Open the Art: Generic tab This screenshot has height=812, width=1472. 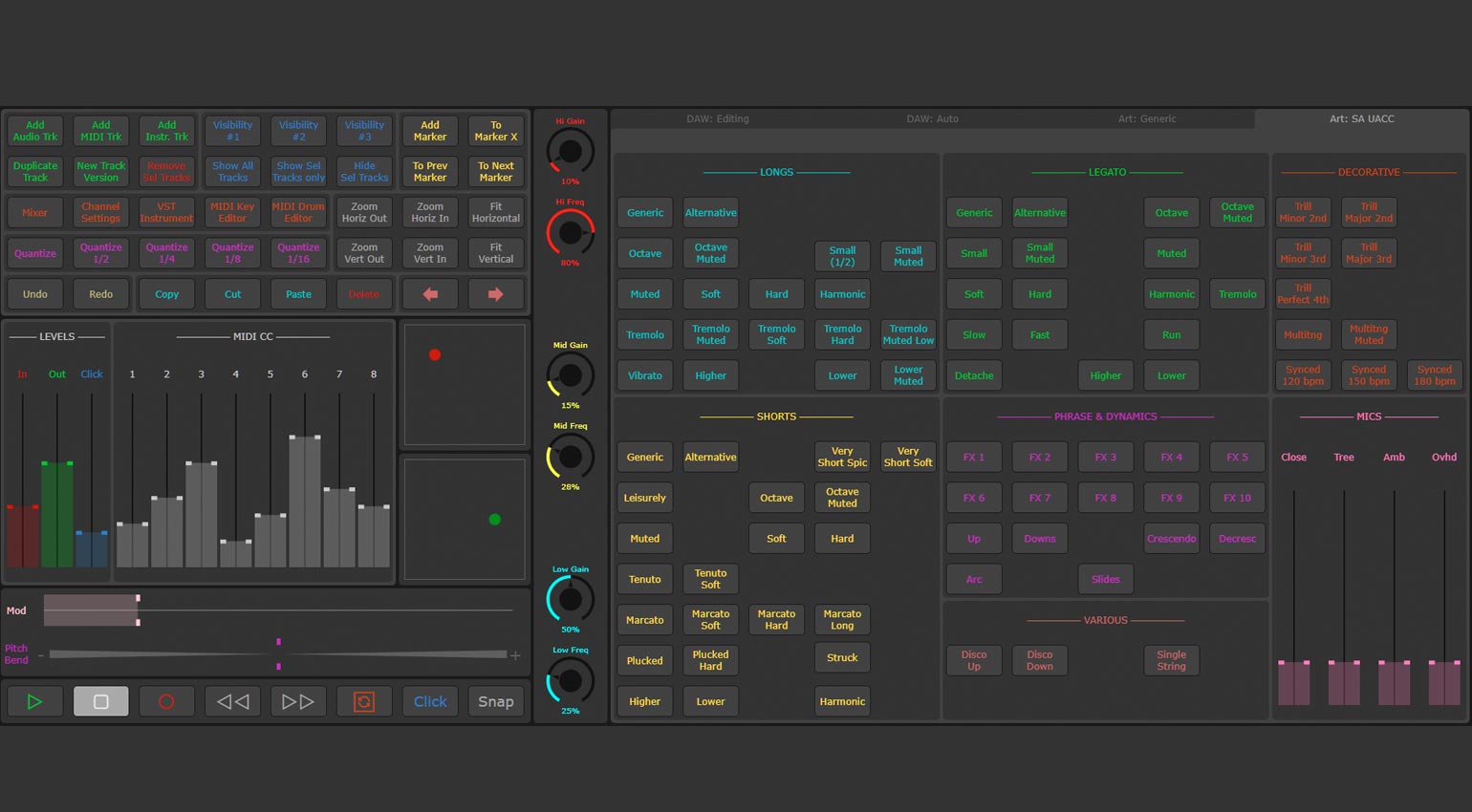(x=1147, y=119)
